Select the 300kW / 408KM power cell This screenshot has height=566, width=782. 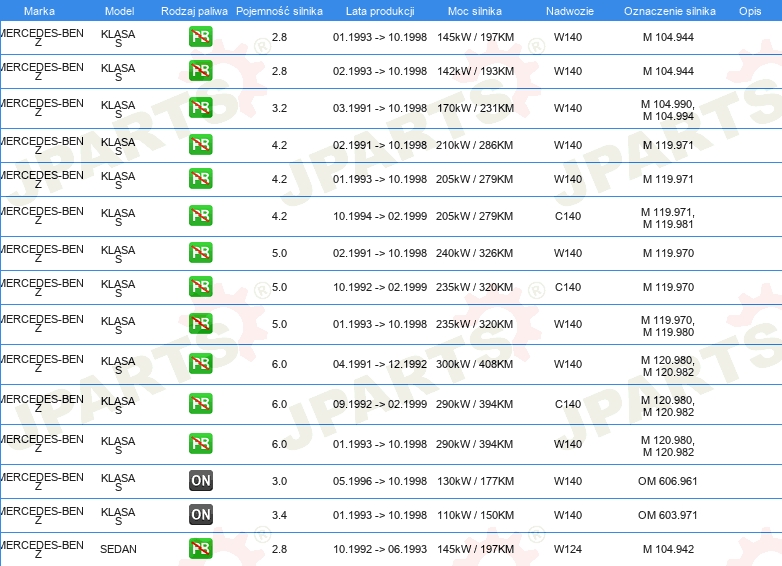pyautogui.click(x=474, y=364)
